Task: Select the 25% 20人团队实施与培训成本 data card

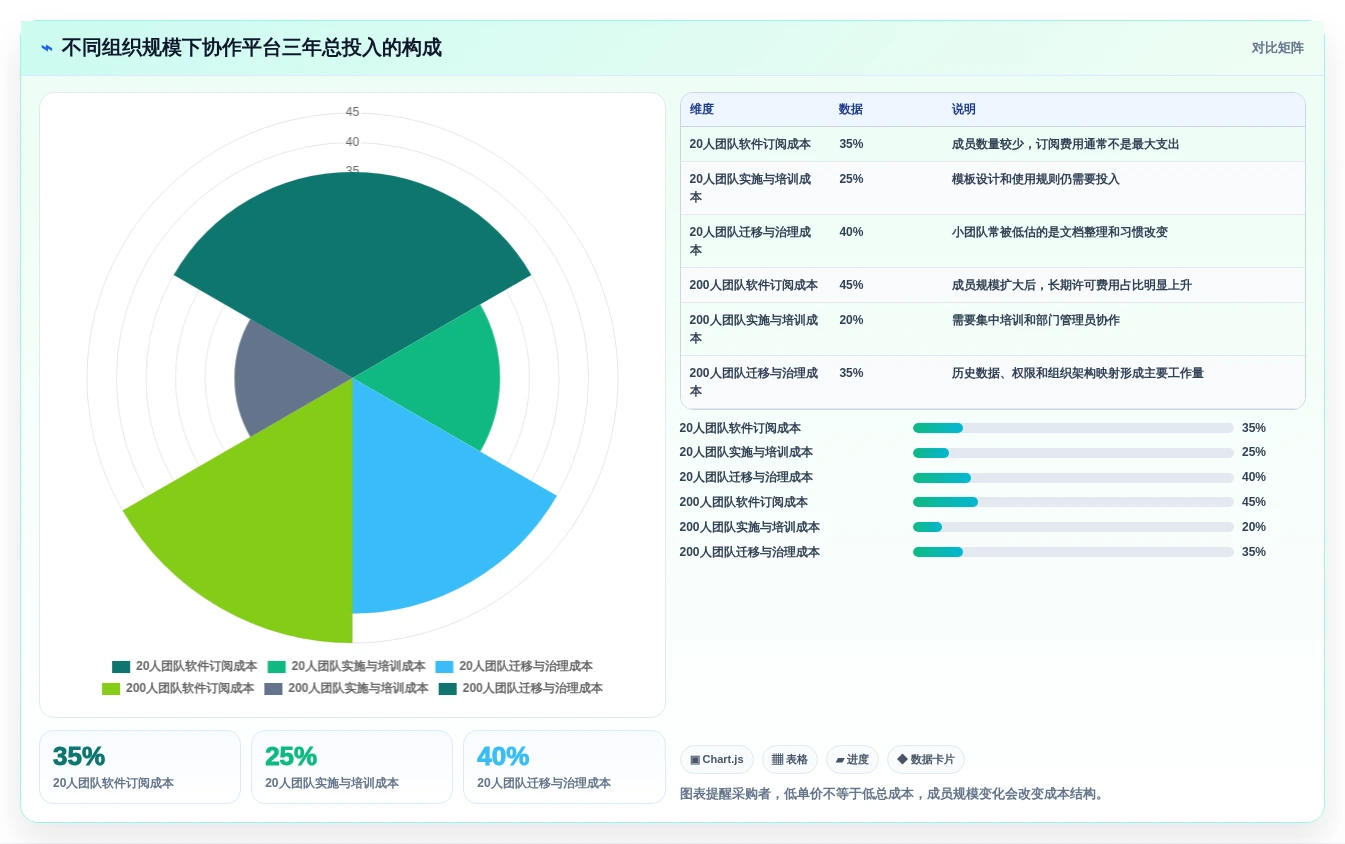Action: pyautogui.click(x=352, y=767)
